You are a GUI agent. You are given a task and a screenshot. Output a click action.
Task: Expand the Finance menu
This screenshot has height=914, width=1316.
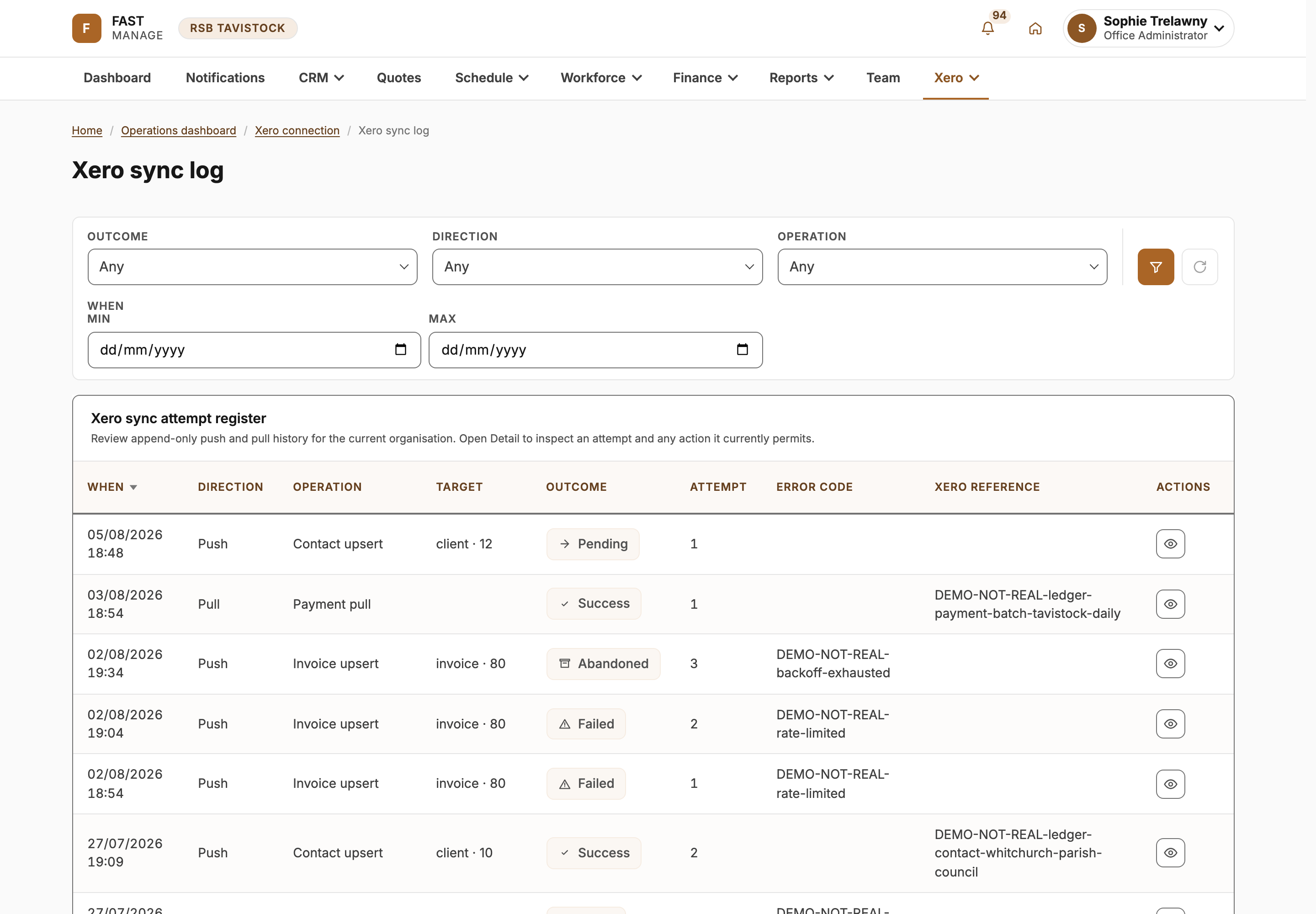705,78
